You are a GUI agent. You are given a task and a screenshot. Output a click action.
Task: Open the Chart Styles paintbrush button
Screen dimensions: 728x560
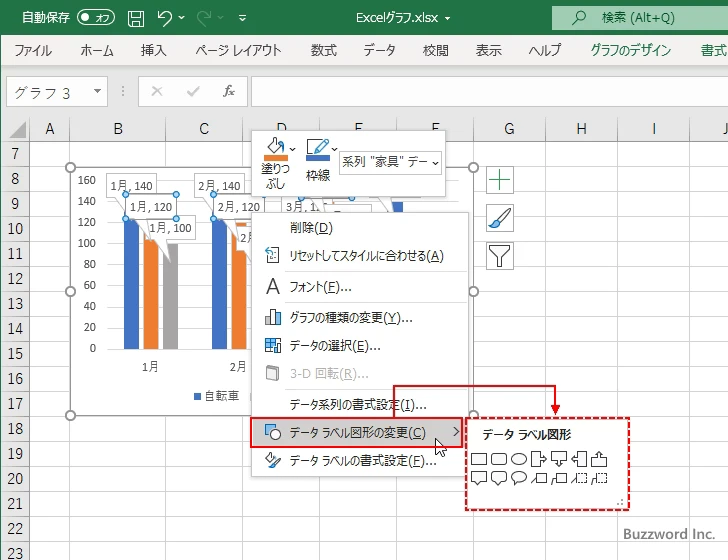[500, 218]
